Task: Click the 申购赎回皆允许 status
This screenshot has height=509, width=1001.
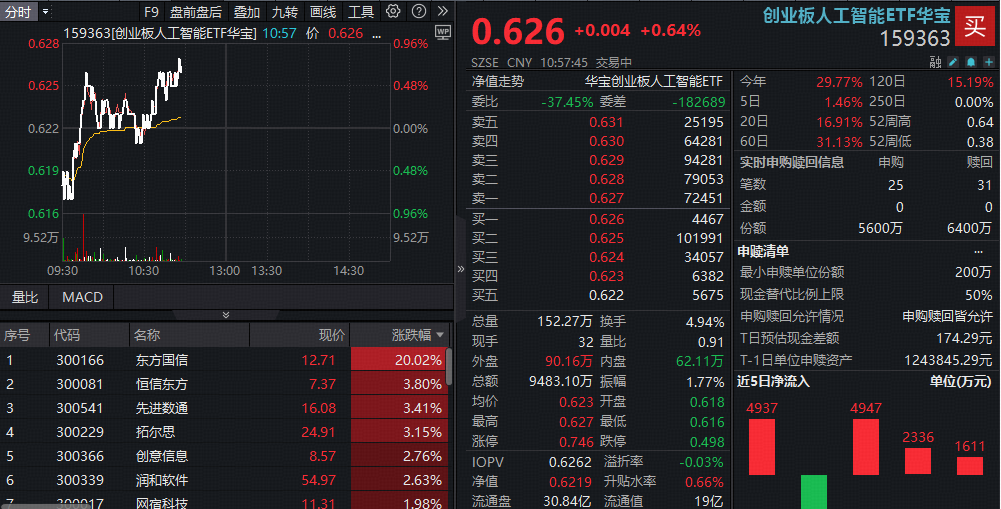Action: [x=947, y=317]
